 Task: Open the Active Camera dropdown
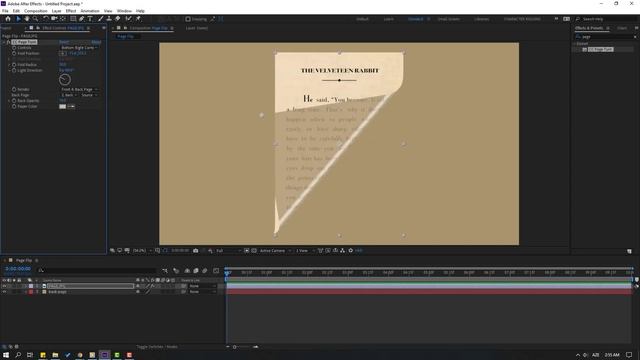275,251
